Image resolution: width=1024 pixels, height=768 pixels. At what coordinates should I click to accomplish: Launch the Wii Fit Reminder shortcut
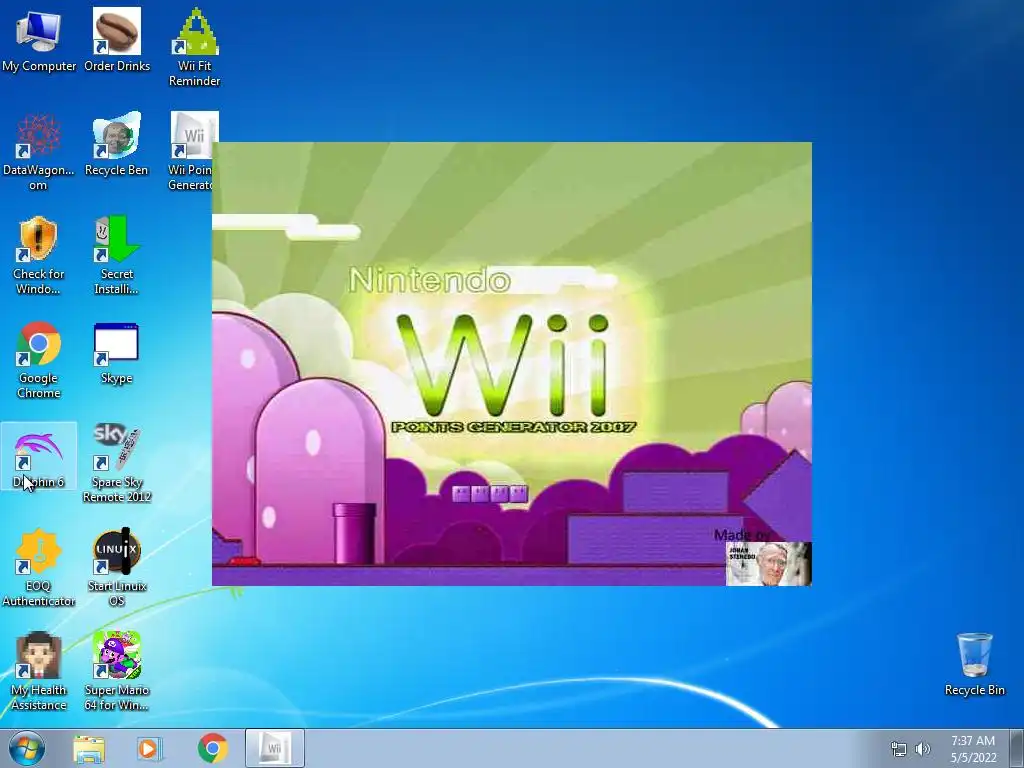[195, 47]
